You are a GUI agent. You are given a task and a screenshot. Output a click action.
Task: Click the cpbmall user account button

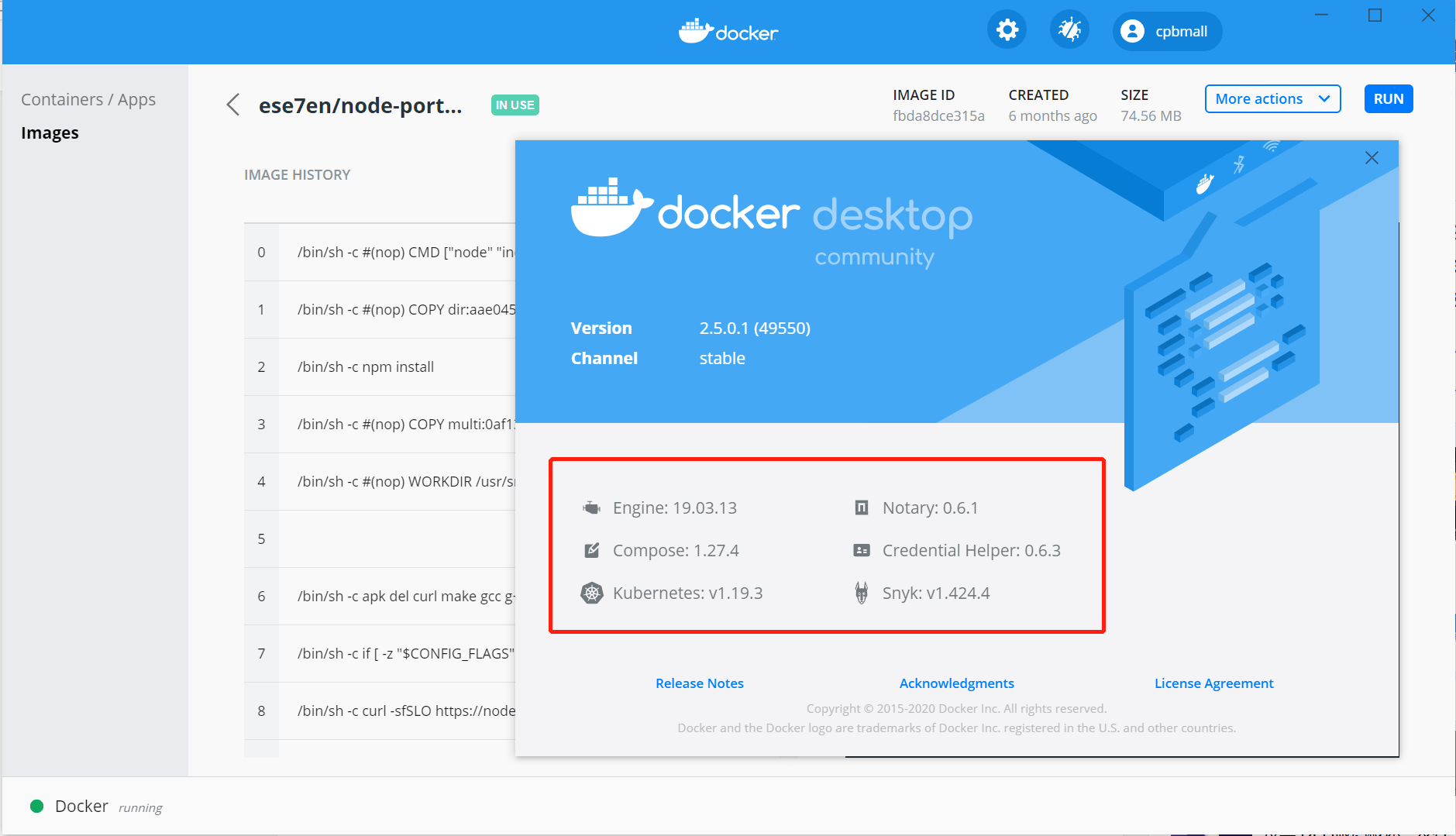coord(1167,32)
